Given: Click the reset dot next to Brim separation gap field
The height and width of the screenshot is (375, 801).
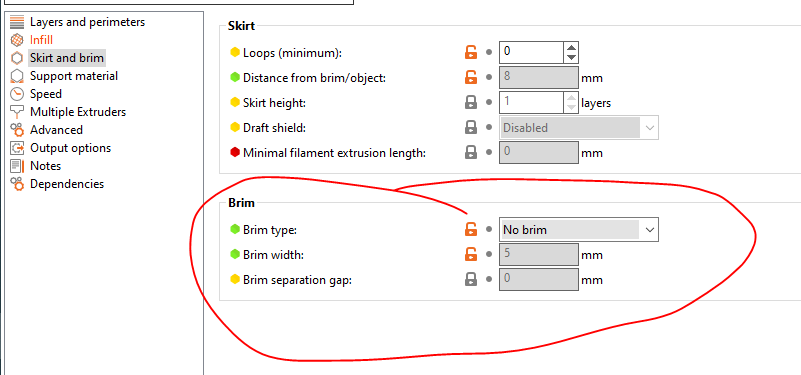Looking at the screenshot, I should point(489,279).
